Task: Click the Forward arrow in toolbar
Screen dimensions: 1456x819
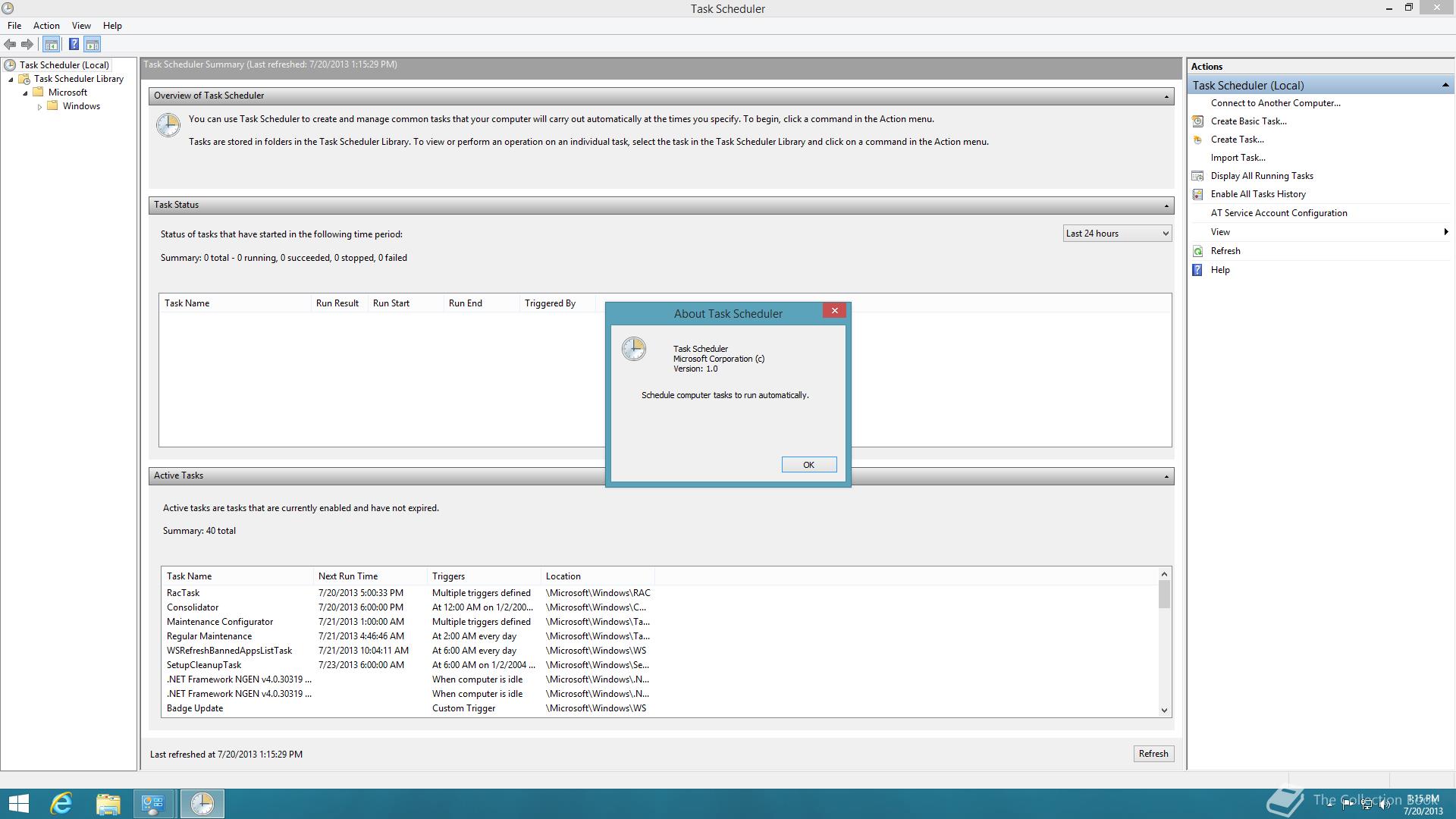Action: (x=27, y=45)
